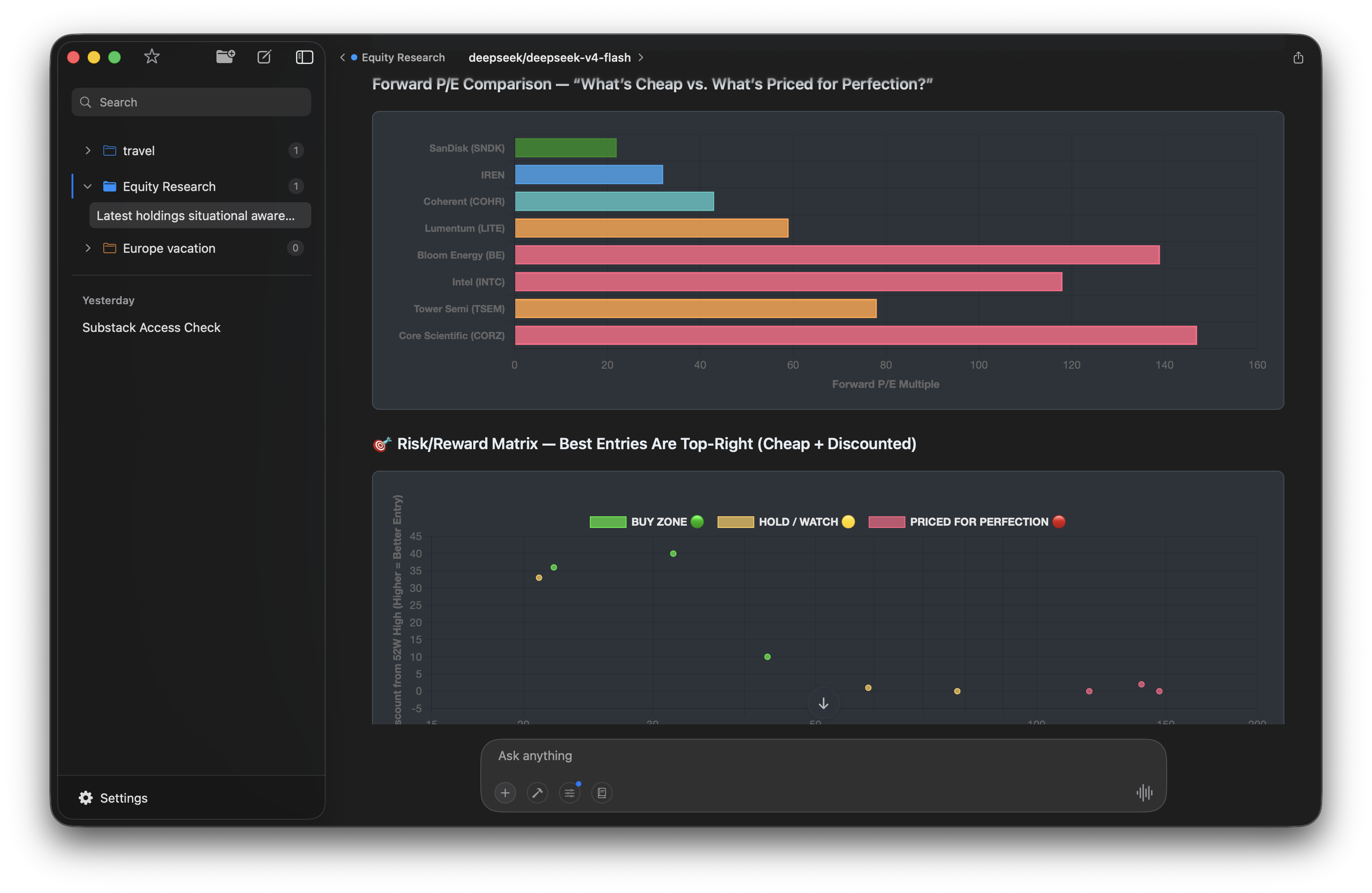Click the Bloom Energy (BE) red bar
Image resolution: width=1372 pixels, height=893 pixels.
coord(837,255)
